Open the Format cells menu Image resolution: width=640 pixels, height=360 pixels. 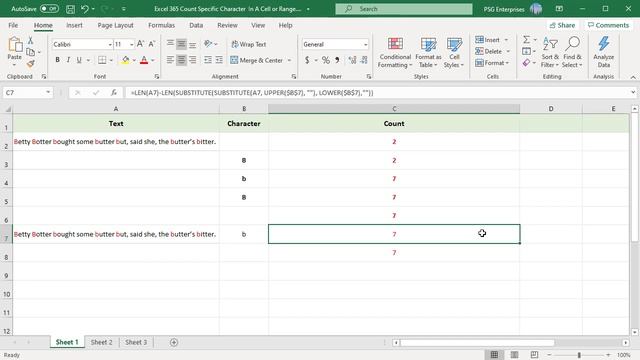click(x=492, y=63)
